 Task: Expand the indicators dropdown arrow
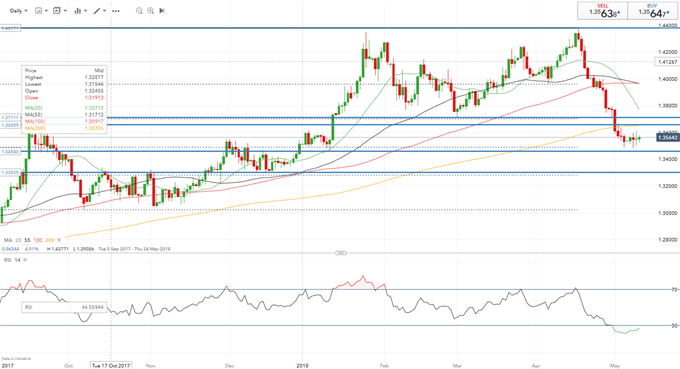coord(85,11)
